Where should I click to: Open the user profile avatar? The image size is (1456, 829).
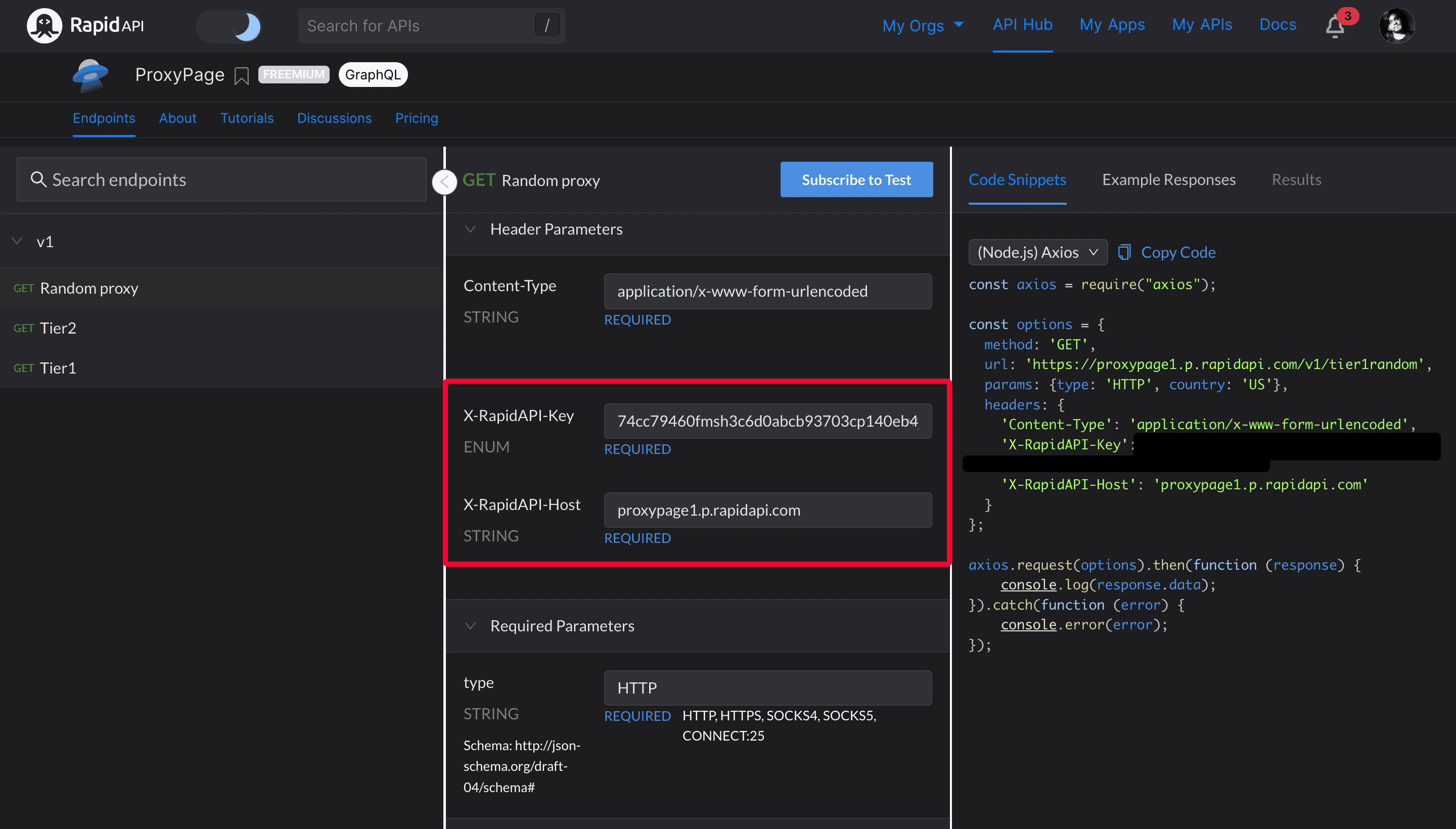(x=1396, y=26)
